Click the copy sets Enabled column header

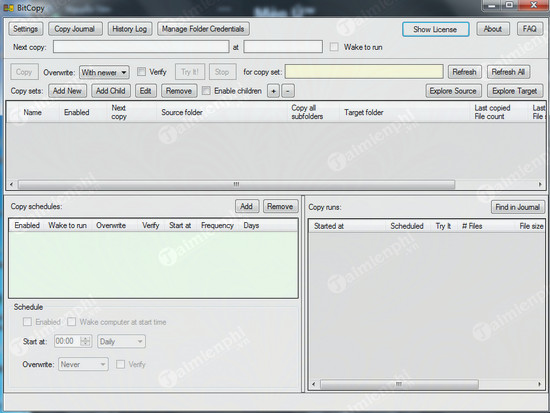tap(77, 112)
